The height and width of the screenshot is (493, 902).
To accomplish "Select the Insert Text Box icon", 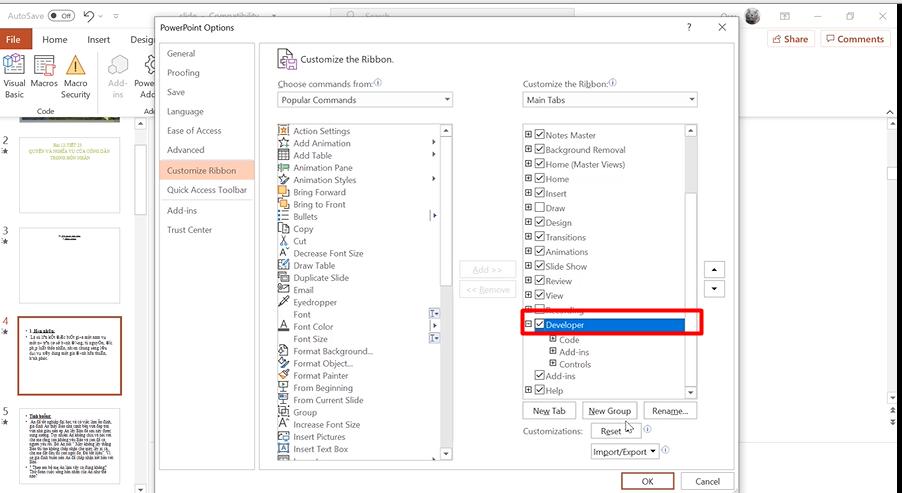I will (x=283, y=448).
